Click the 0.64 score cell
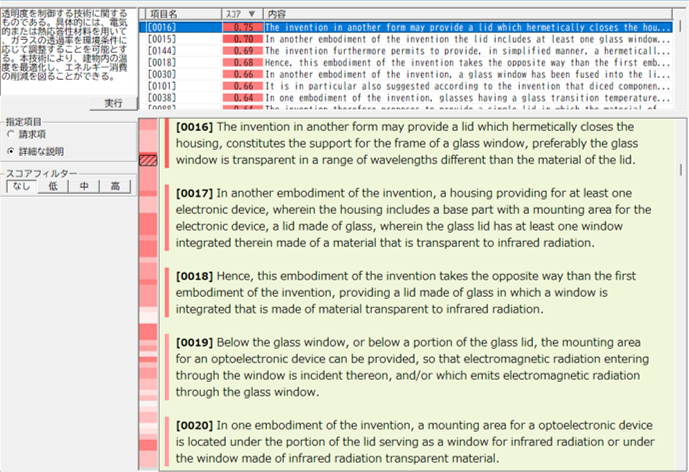This screenshot has width=689, height=472. pyautogui.click(x=243, y=98)
